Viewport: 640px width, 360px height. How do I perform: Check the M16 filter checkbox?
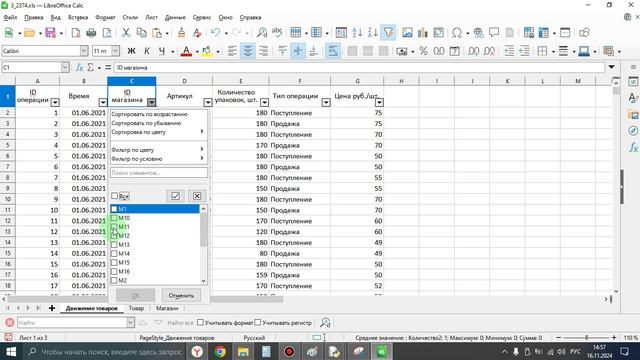(114, 271)
